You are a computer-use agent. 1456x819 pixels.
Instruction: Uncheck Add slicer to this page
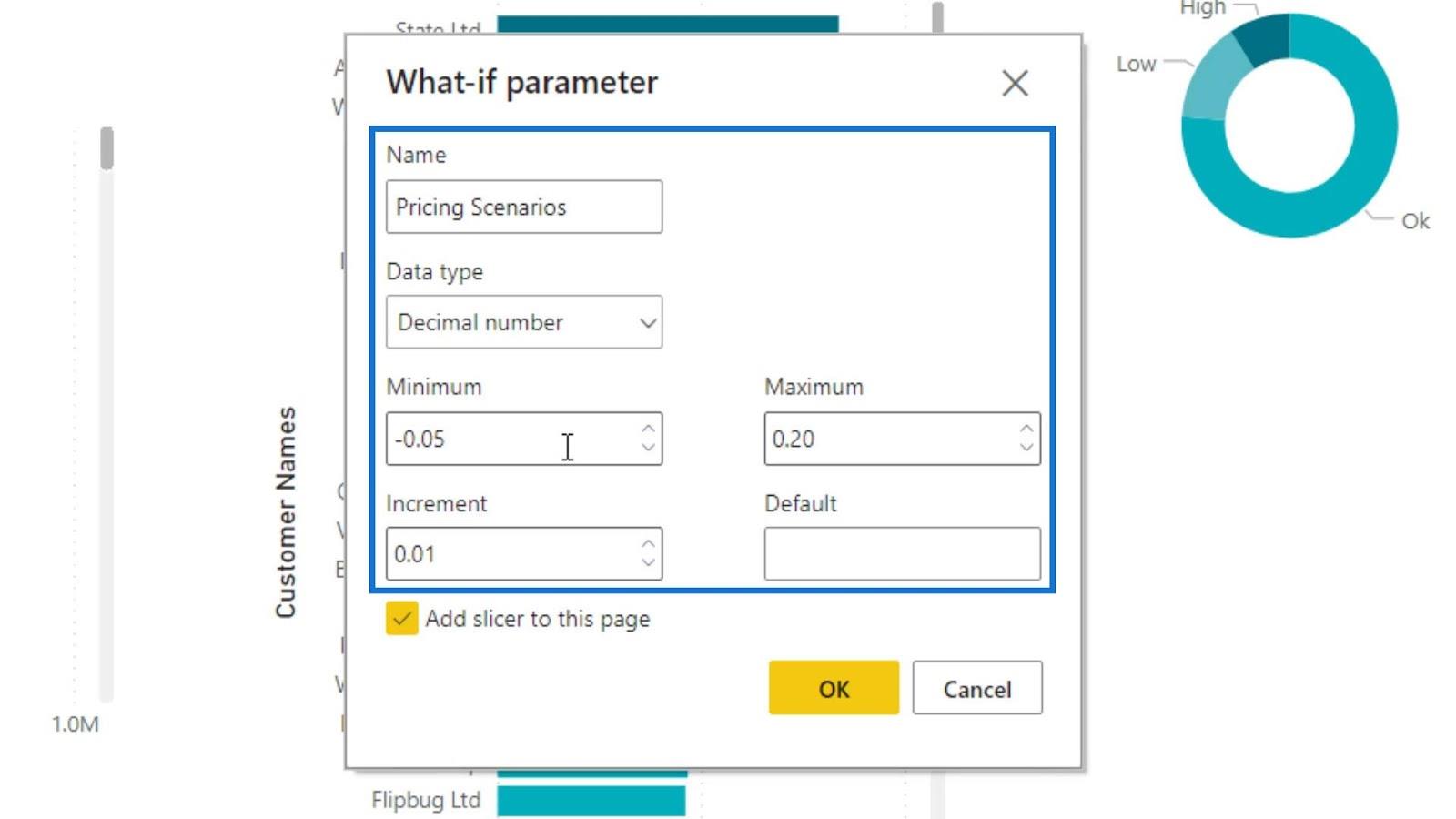[401, 618]
